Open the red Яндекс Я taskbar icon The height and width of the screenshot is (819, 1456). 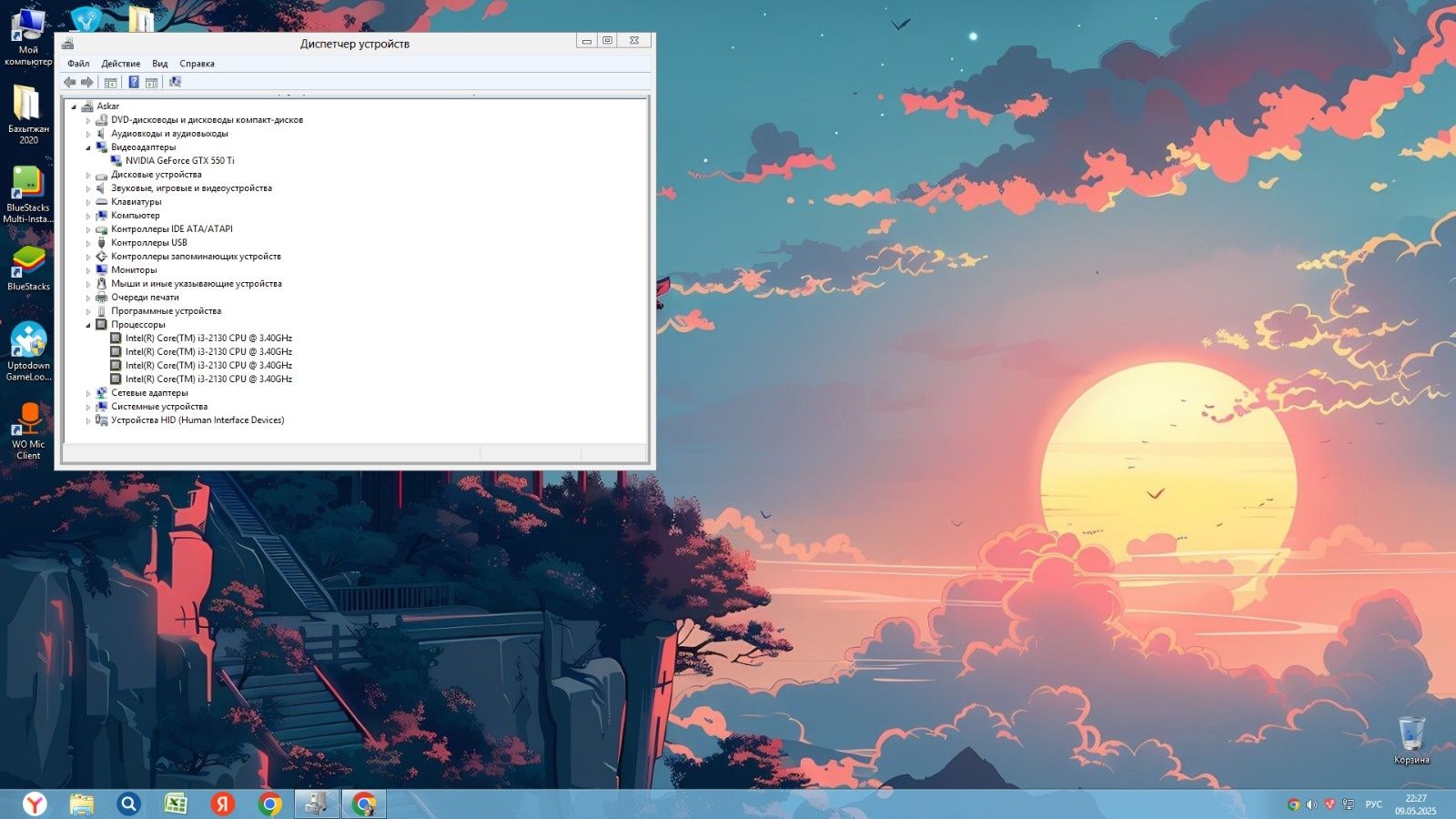click(222, 804)
